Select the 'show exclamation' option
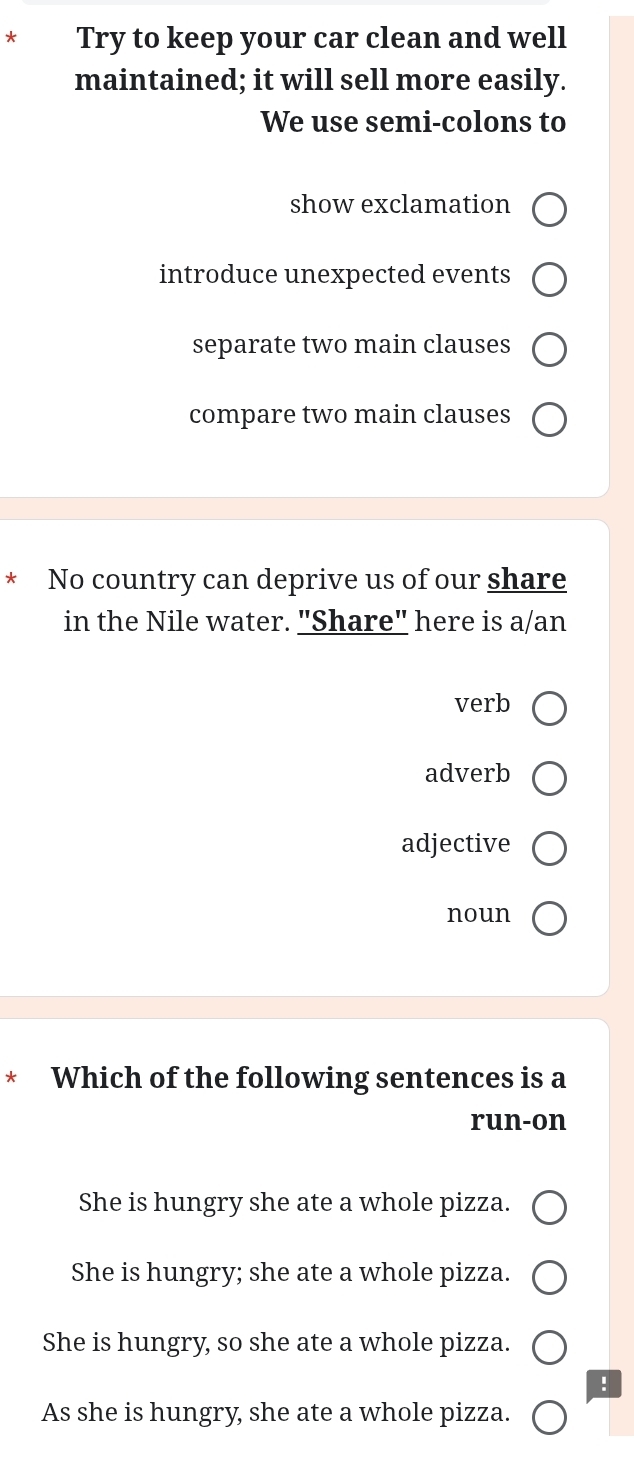This screenshot has height=1478, width=634. pos(548,210)
